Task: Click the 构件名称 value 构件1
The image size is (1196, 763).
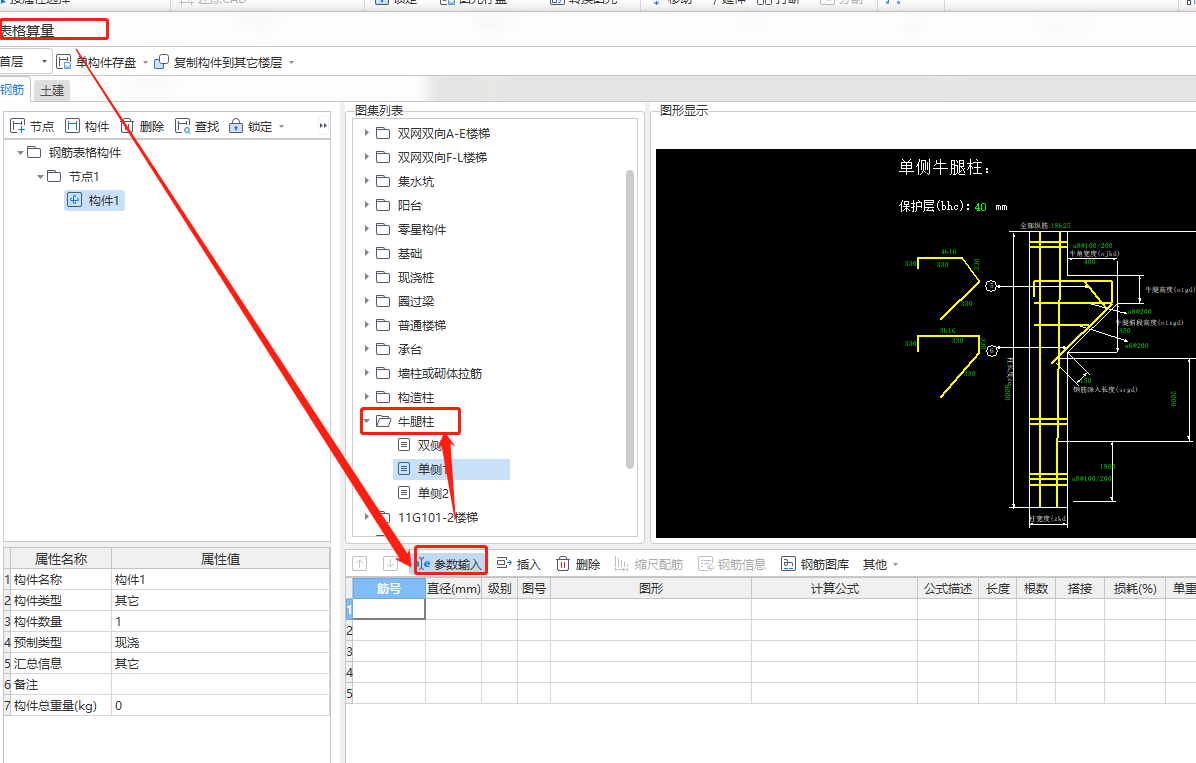Action: [220, 580]
